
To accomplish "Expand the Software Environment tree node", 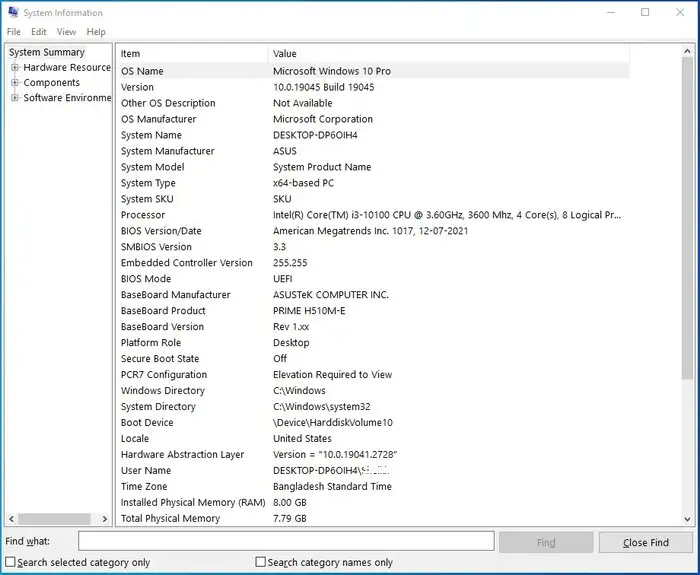I will [15, 98].
